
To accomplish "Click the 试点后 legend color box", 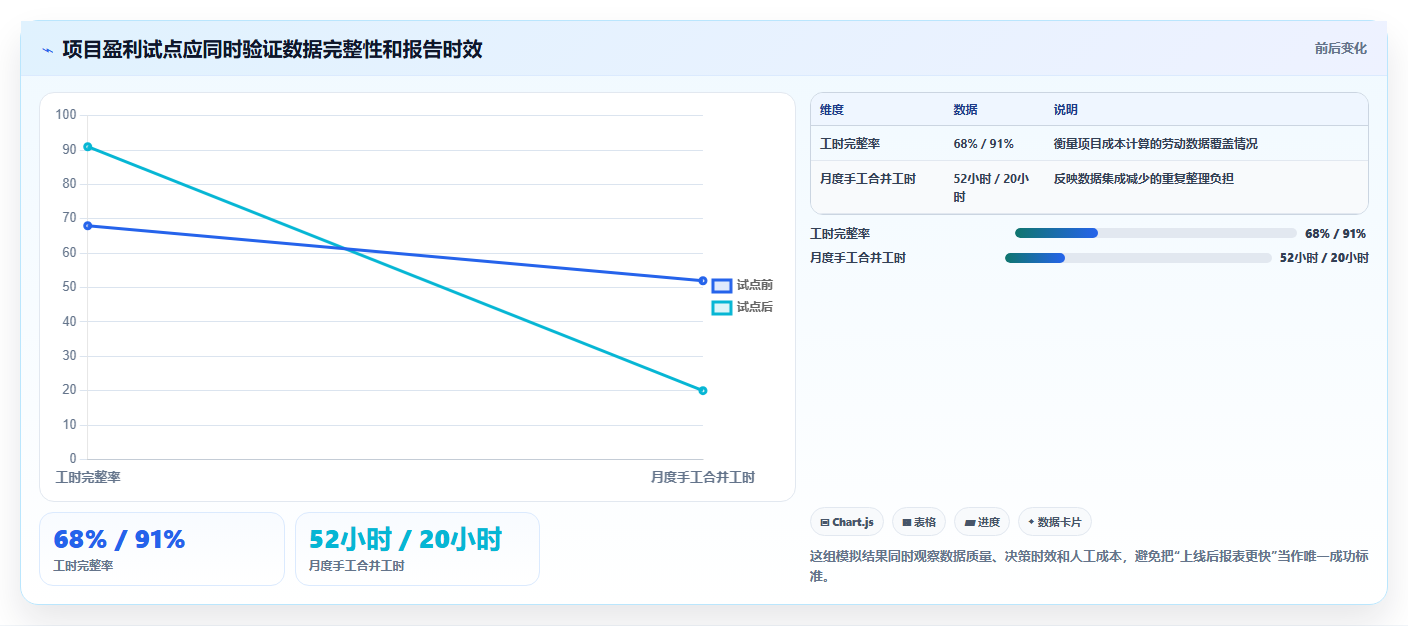I will pos(722,307).
